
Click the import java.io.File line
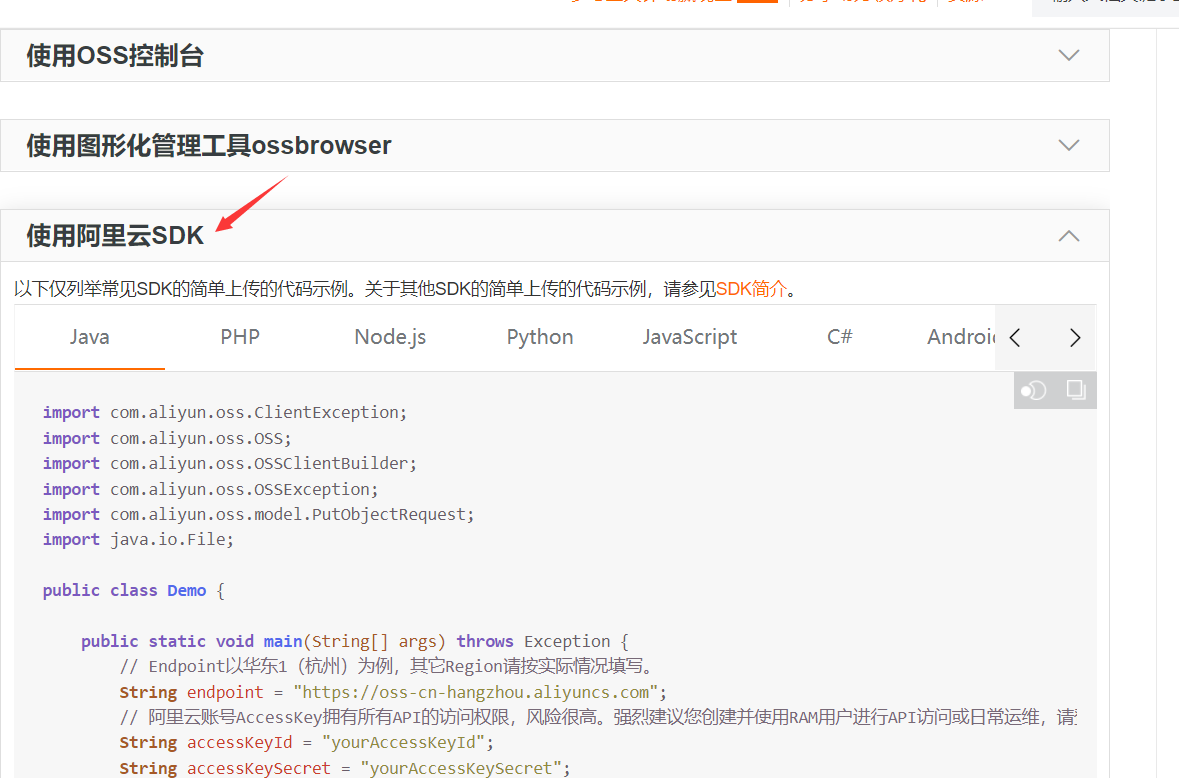coord(138,540)
